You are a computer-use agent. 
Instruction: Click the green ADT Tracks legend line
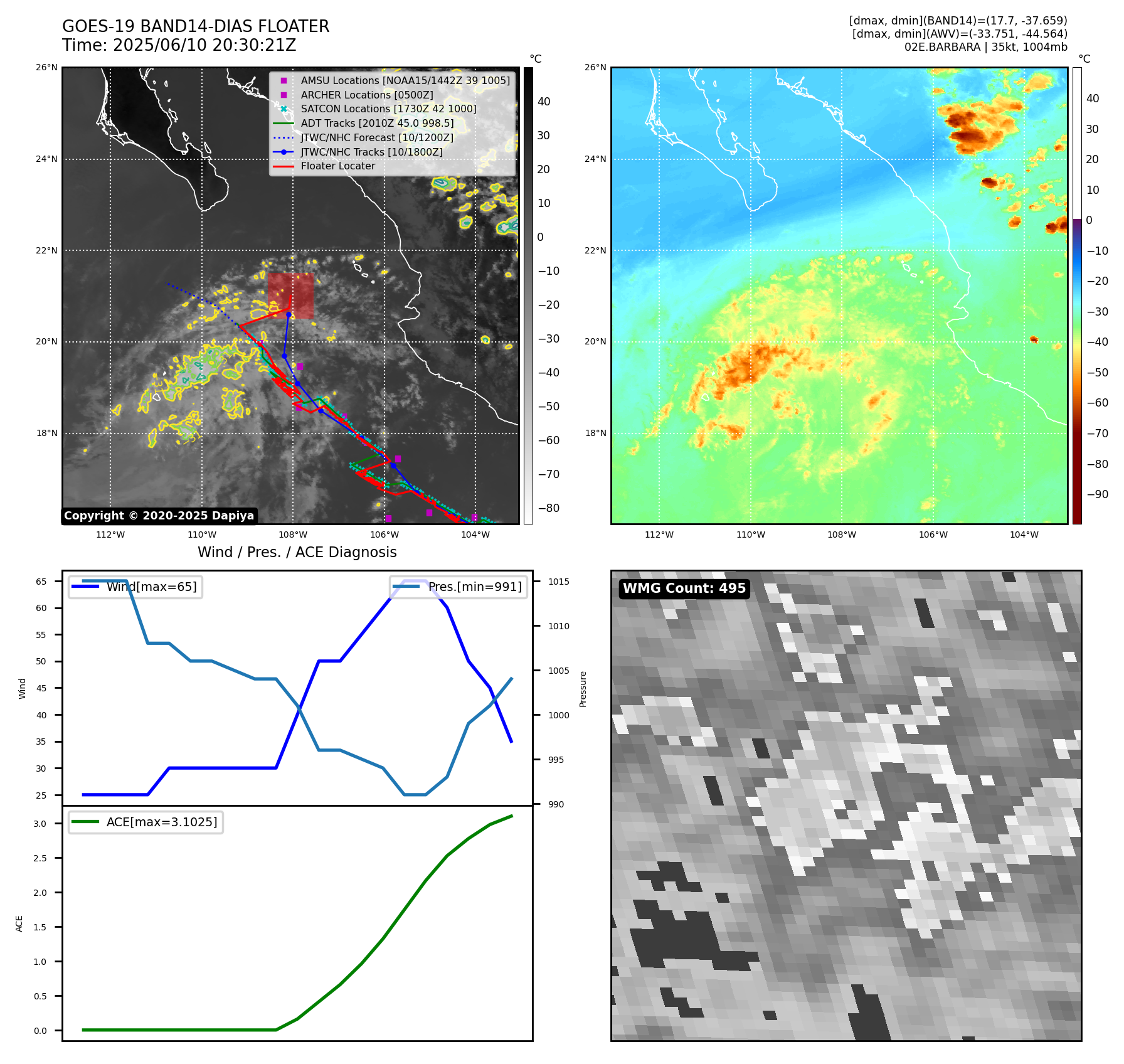pos(284,124)
